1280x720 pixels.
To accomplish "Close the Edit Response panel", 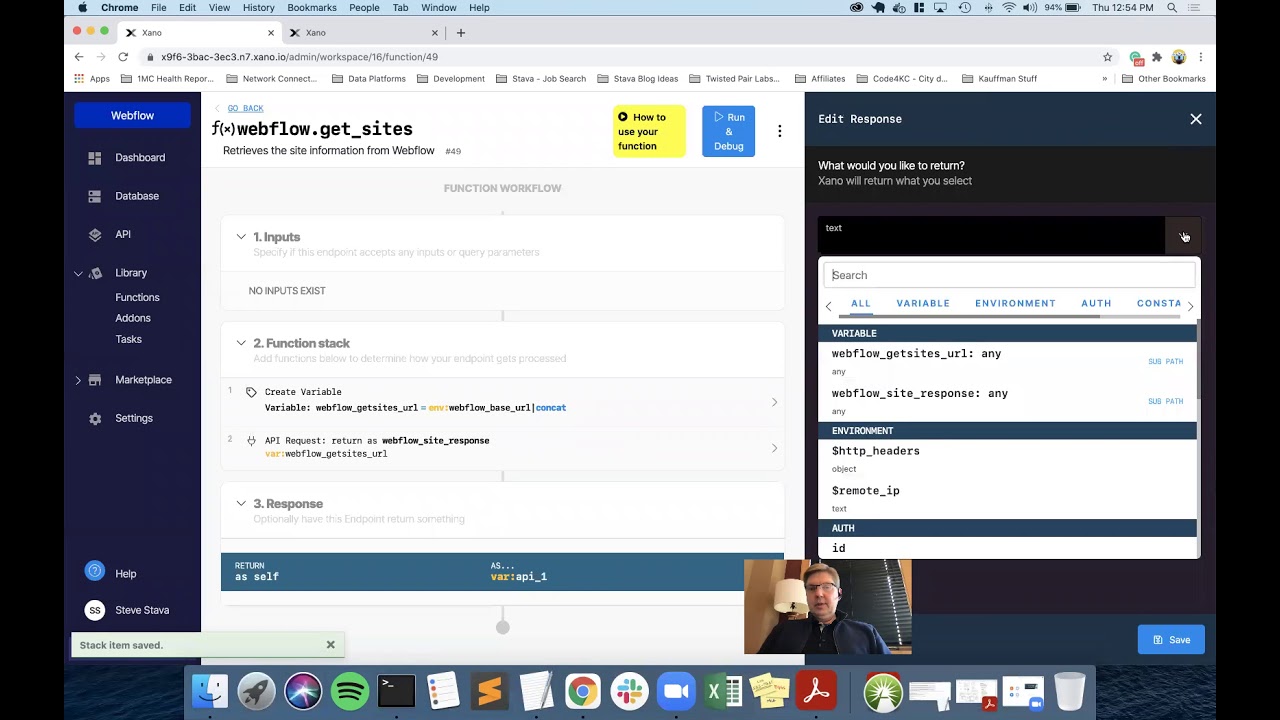I will 1196,119.
